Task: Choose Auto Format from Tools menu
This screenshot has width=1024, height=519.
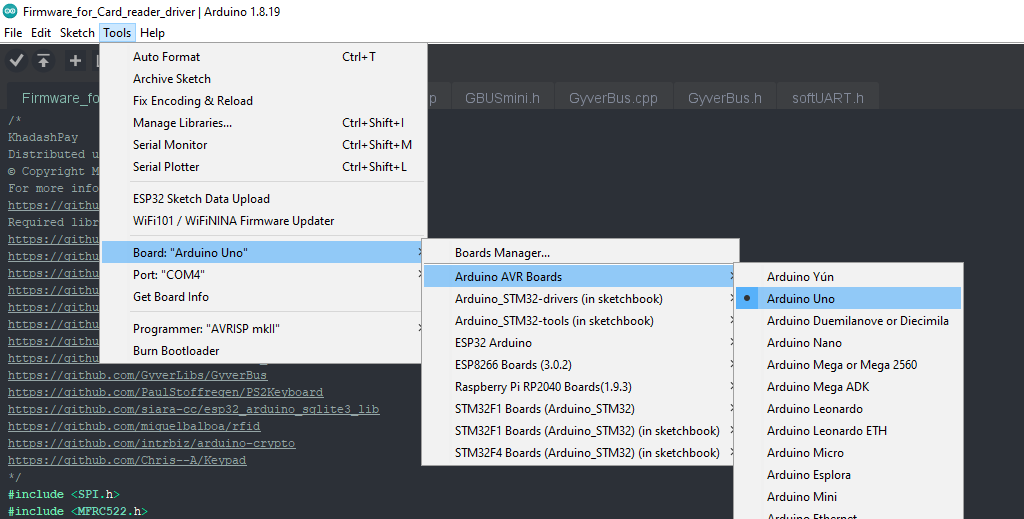Action: [264, 57]
